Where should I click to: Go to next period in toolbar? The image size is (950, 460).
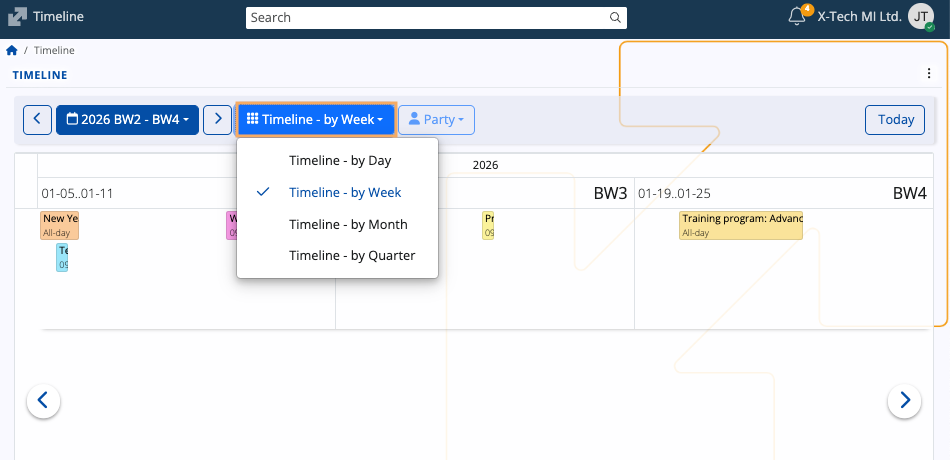pos(217,120)
